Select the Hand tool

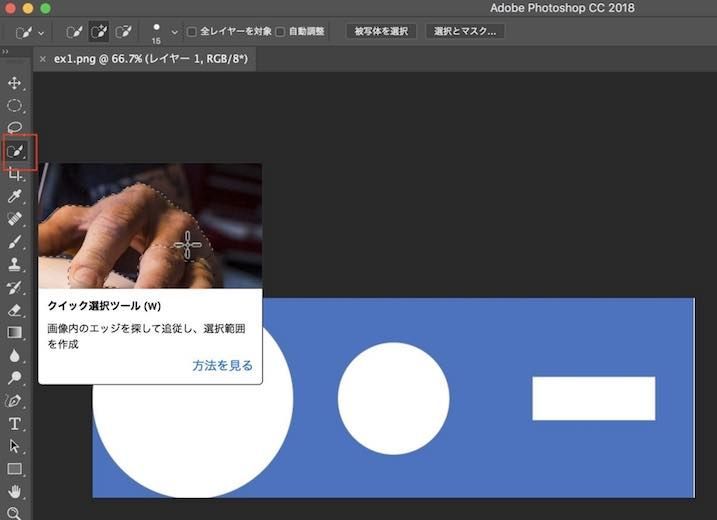pos(14,492)
